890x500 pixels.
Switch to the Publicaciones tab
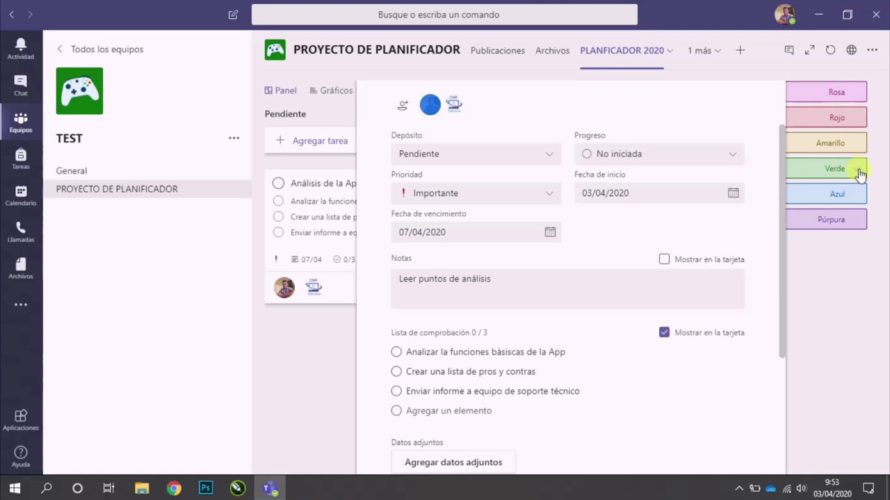tap(497, 51)
